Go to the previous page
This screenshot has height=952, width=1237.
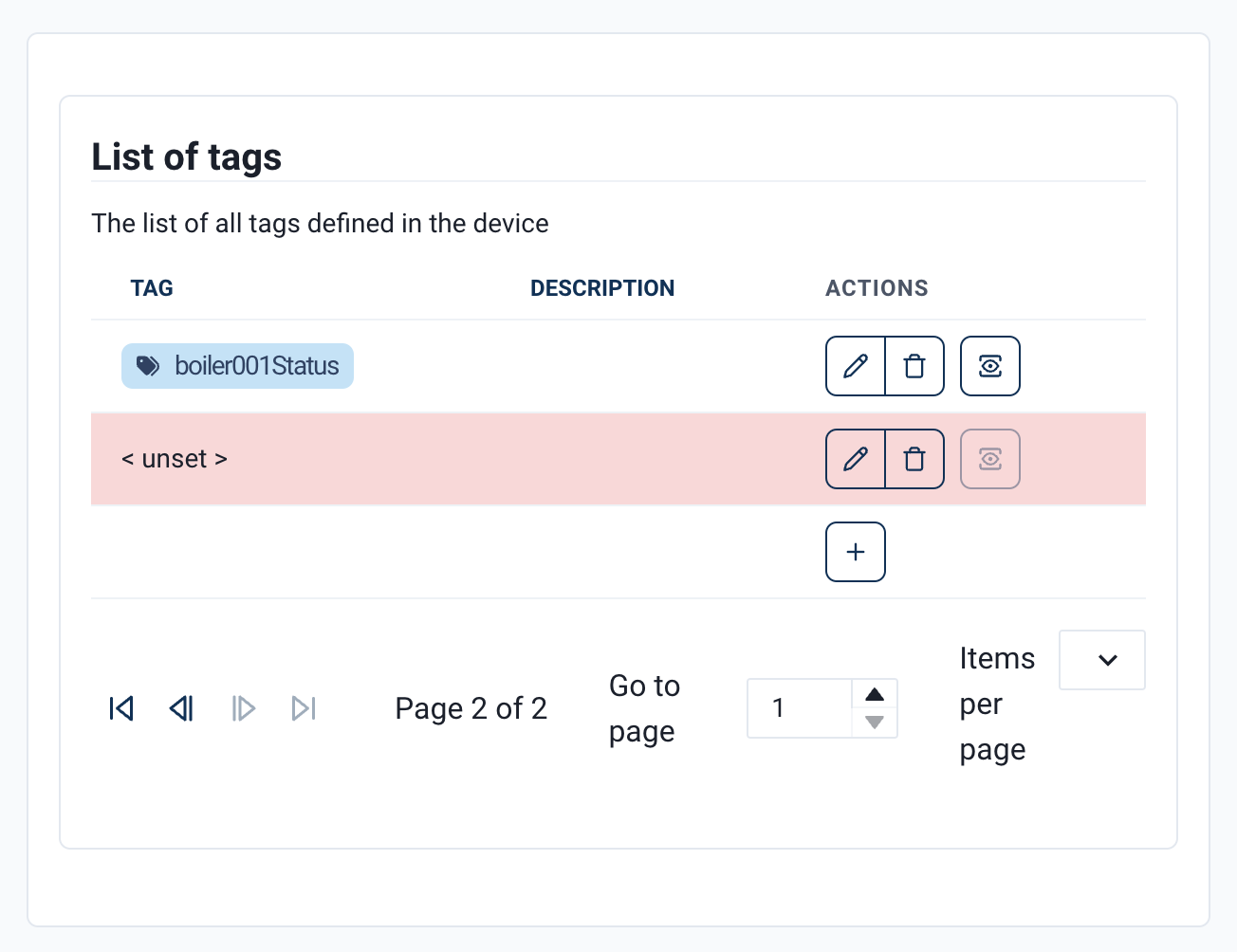tap(182, 708)
